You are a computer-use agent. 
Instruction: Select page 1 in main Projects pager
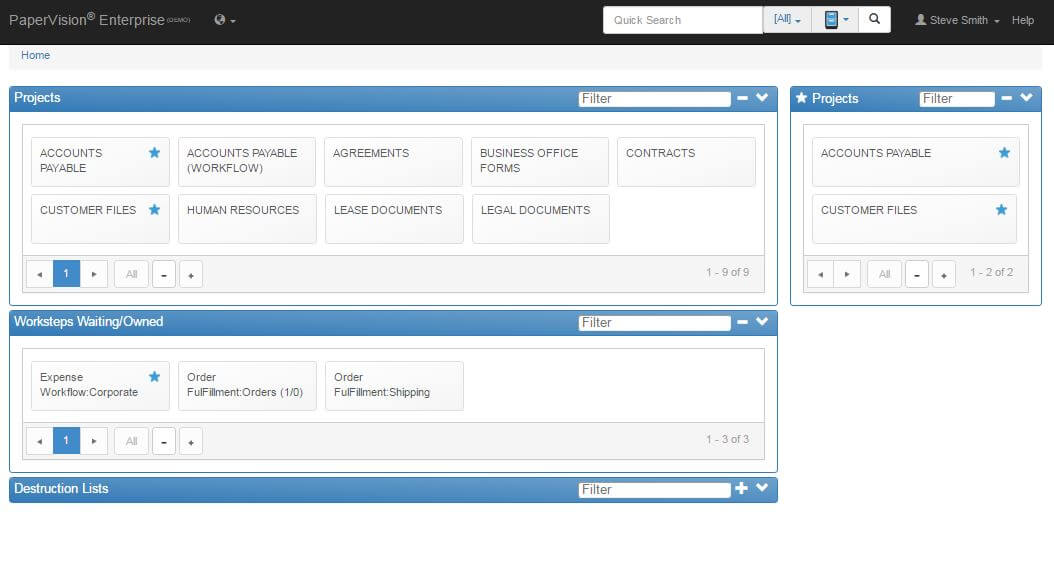tap(66, 274)
